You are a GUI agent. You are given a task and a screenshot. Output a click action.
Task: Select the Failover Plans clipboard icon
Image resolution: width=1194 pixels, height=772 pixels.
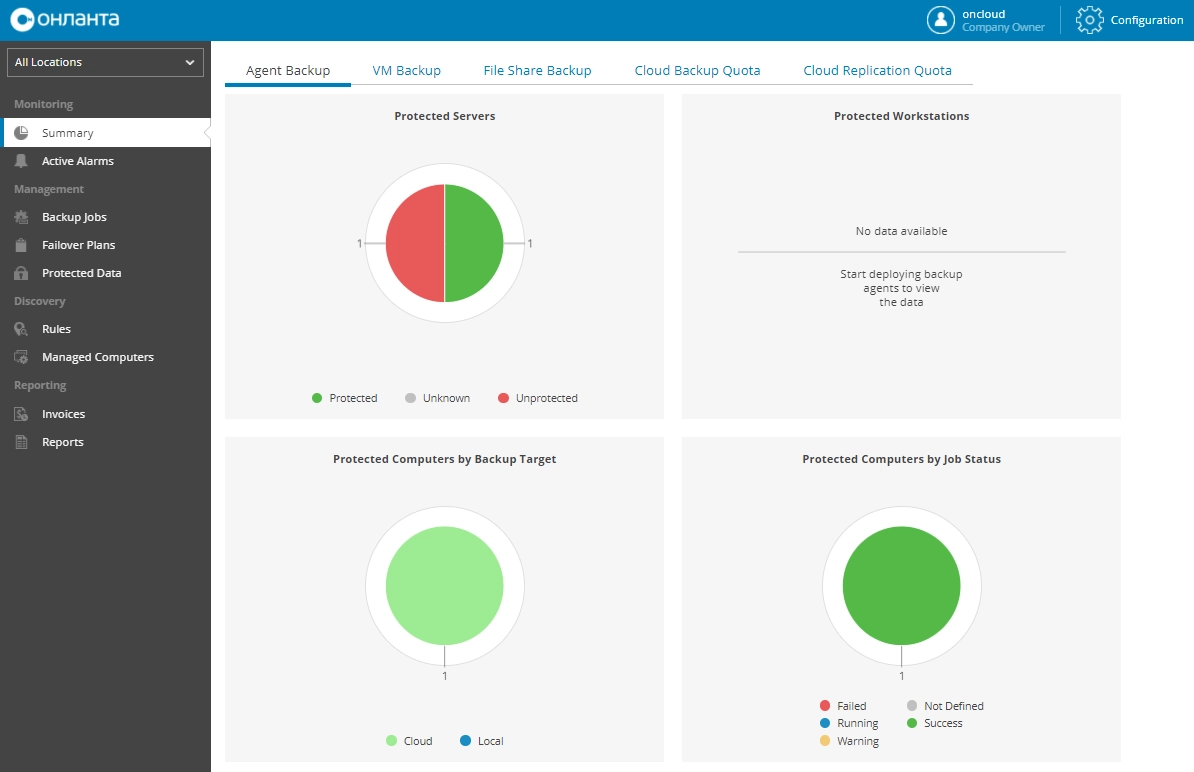click(x=21, y=245)
